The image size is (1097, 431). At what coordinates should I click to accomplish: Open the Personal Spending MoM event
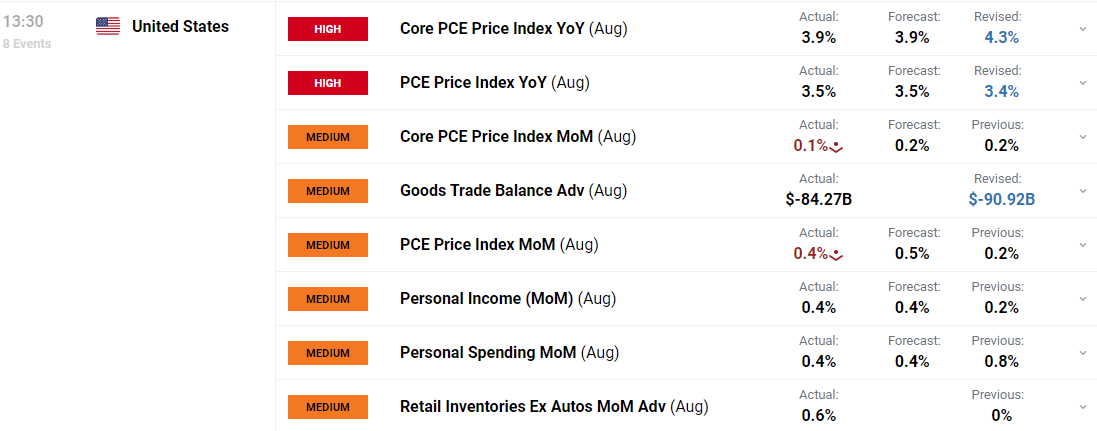tap(487, 353)
